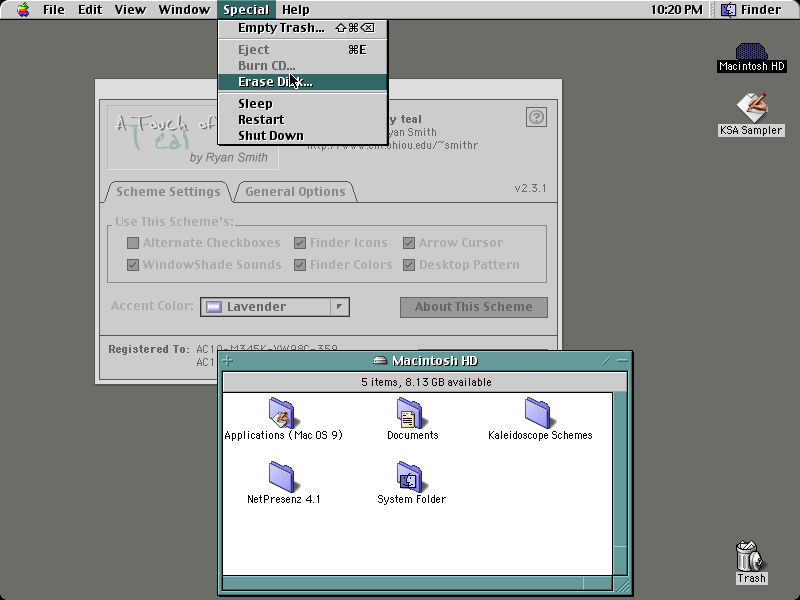Click the Macintosh HD horizontal scrollbar
Viewport: 800px width, 600px height.
[417, 583]
